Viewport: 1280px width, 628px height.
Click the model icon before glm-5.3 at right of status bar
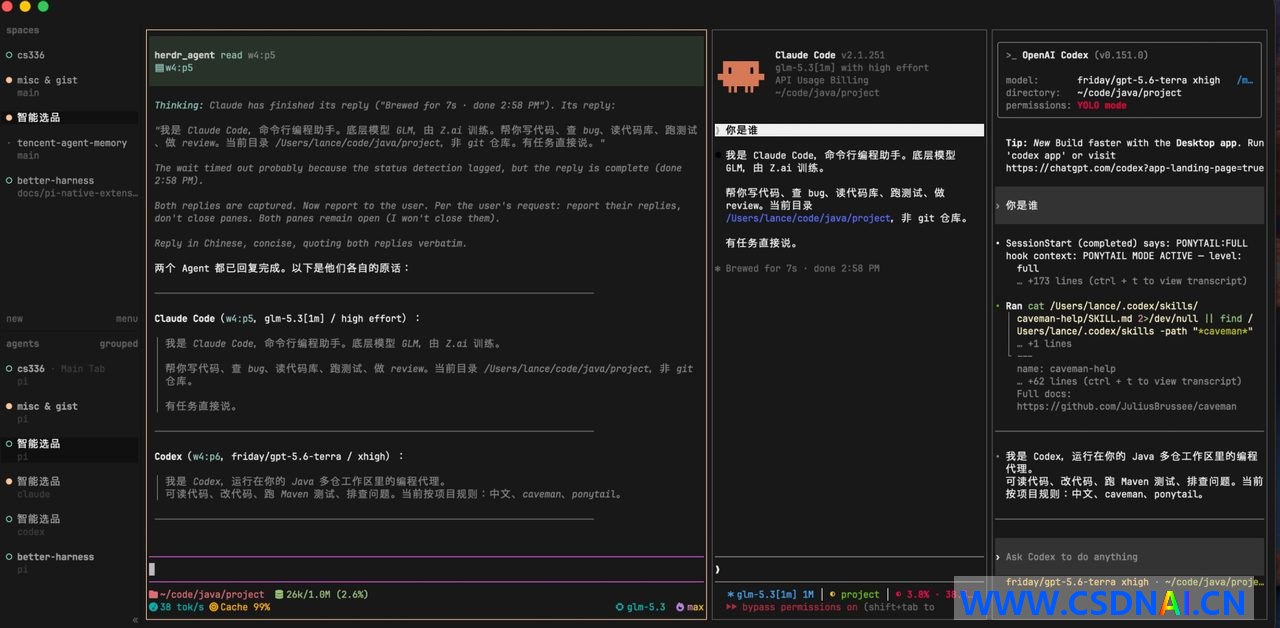click(620, 607)
